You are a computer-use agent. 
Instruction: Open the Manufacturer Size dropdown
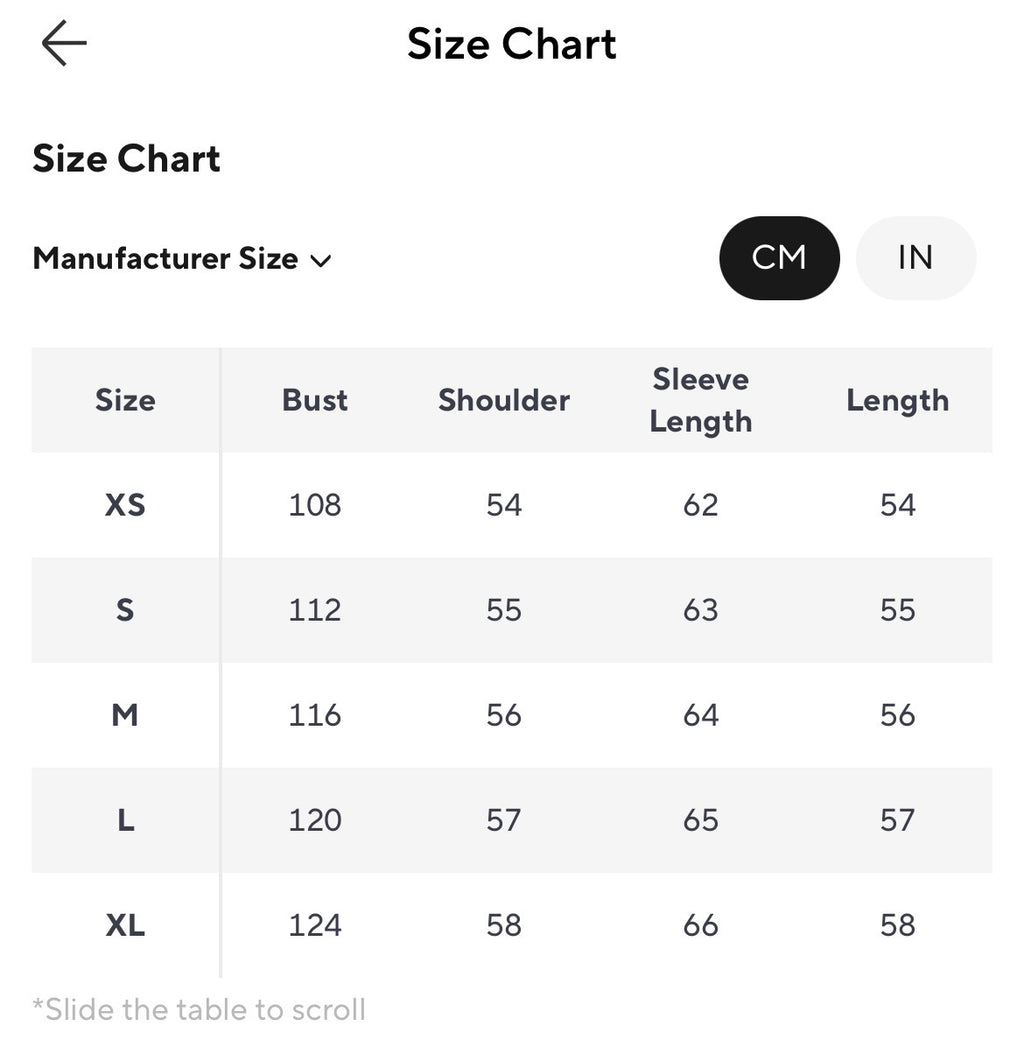point(182,259)
